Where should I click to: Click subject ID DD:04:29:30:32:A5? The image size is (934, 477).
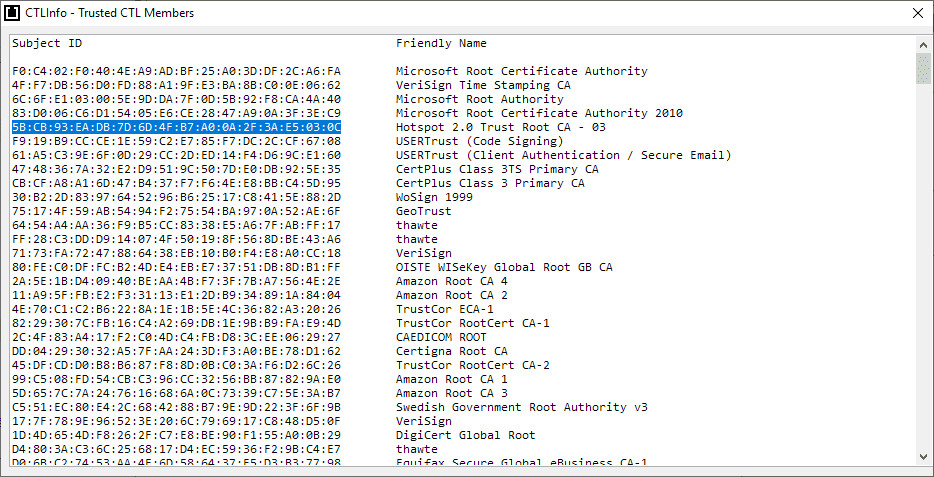(176, 351)
